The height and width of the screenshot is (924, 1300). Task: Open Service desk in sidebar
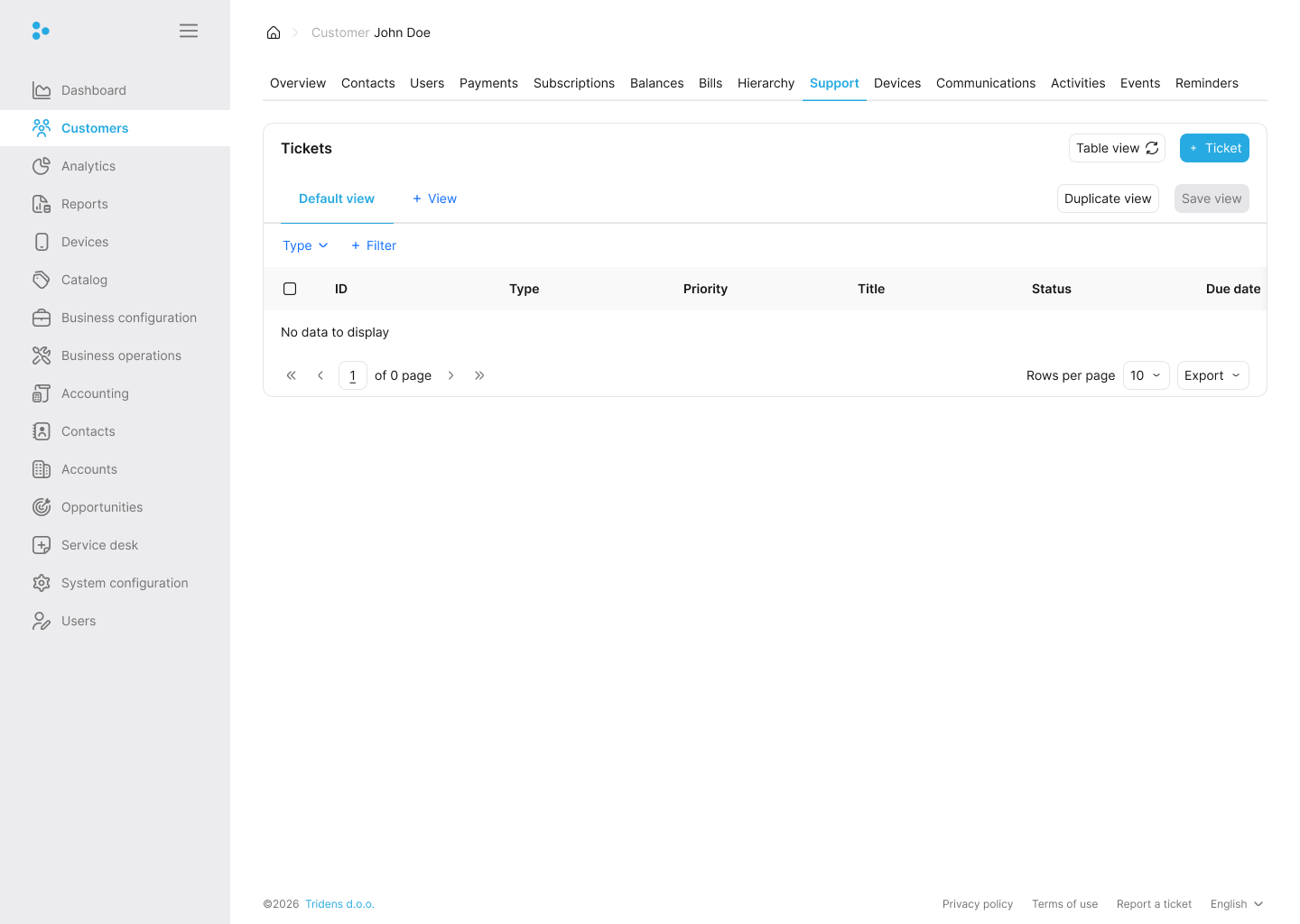pyautogui.click(x=99, y=545)
